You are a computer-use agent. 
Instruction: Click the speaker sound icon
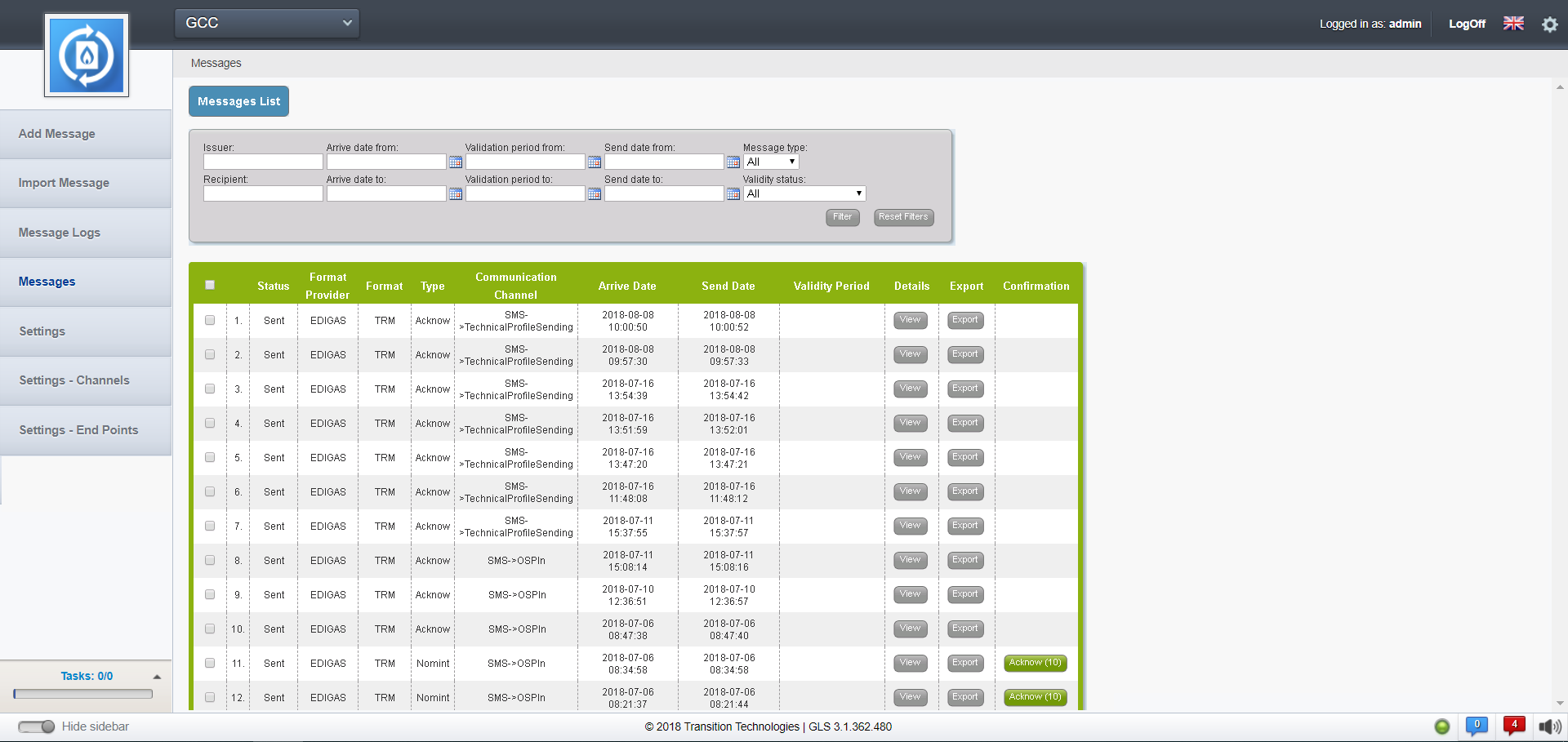point(1549,726)
